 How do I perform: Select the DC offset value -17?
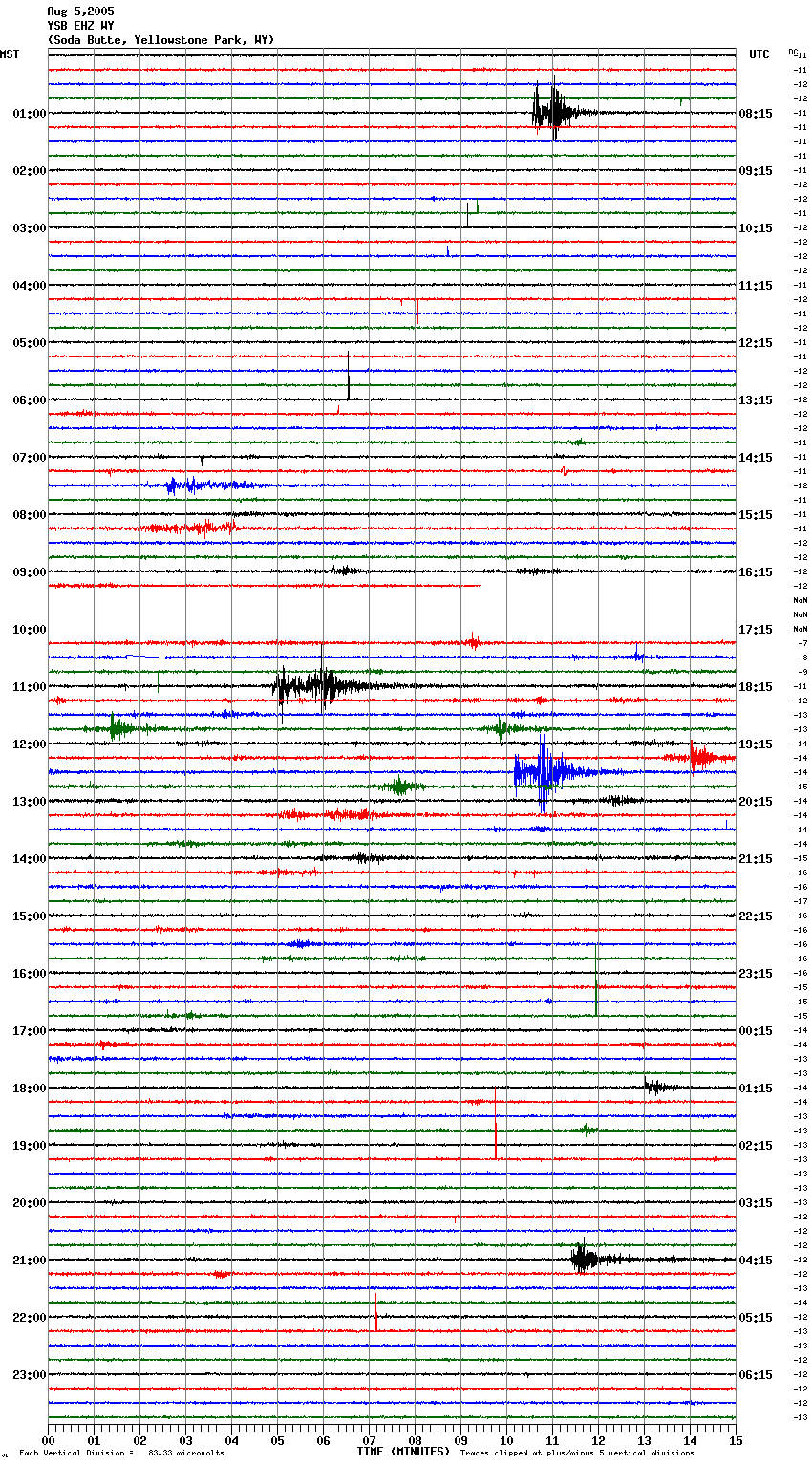[x=801, y=901]
